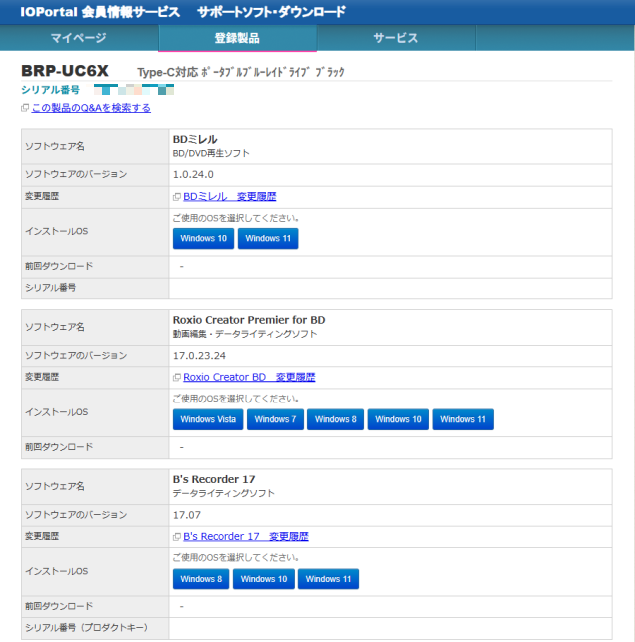Choose Windows 11 for BDミレル
Viewport: 635px width, 642px height.
coord(268,238)
